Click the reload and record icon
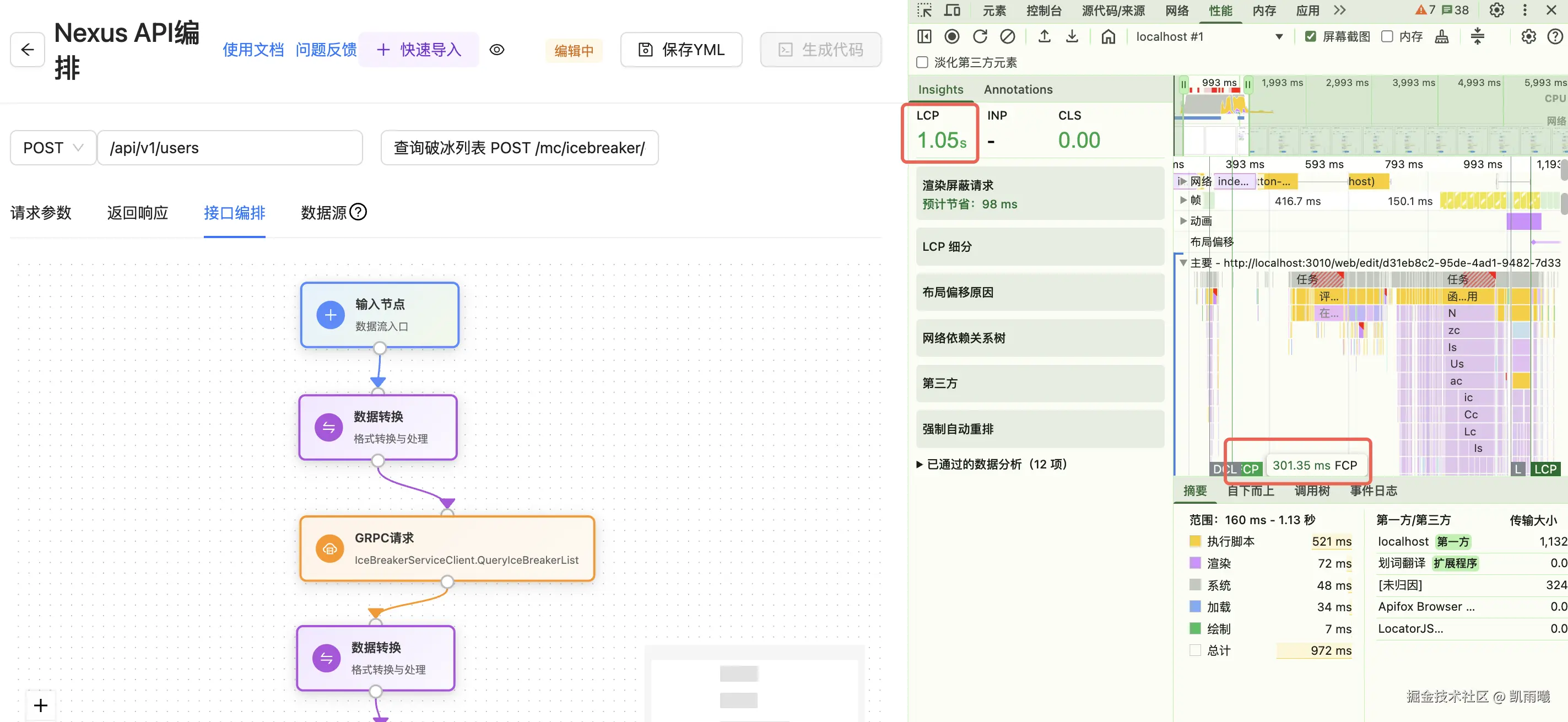The image size is (1568, 722). click(x=980, y=36)
